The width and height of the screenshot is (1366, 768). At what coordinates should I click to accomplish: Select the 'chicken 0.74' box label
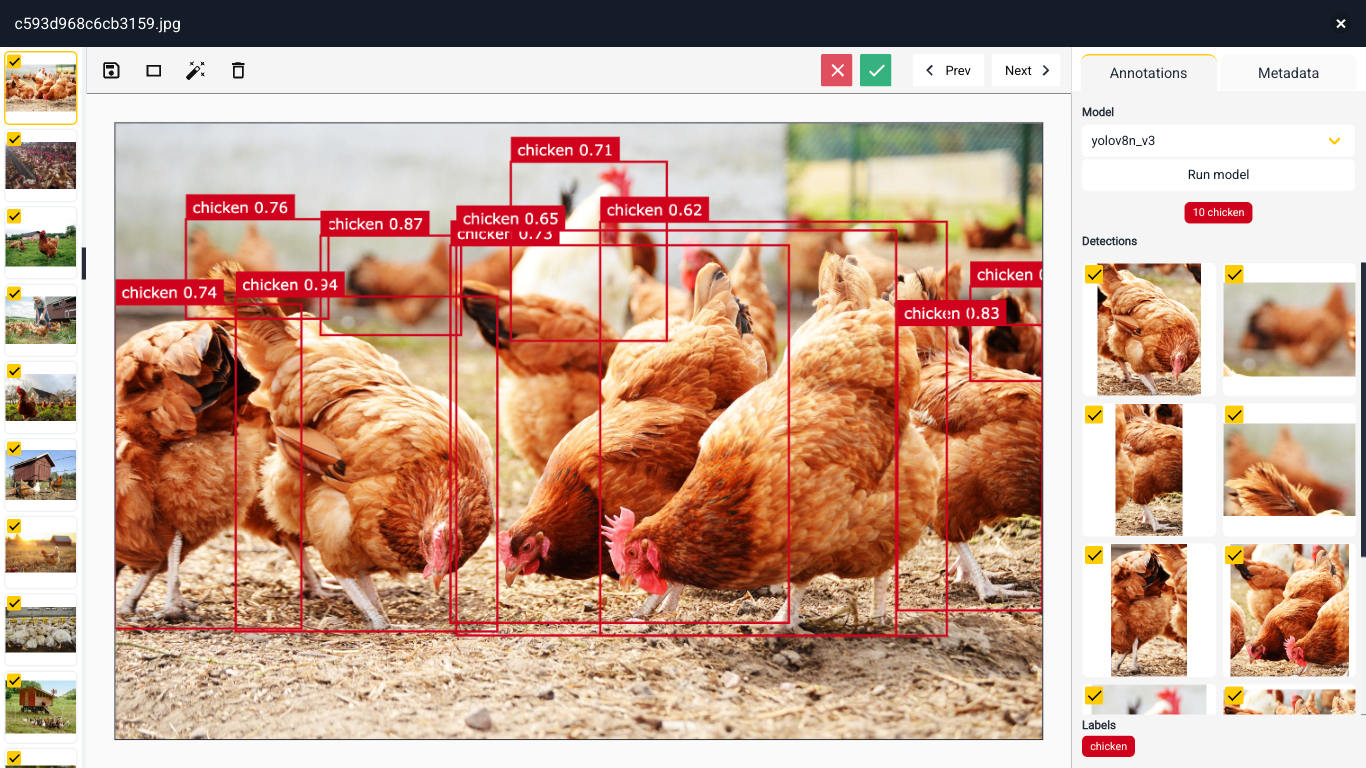tap(169, 293)
